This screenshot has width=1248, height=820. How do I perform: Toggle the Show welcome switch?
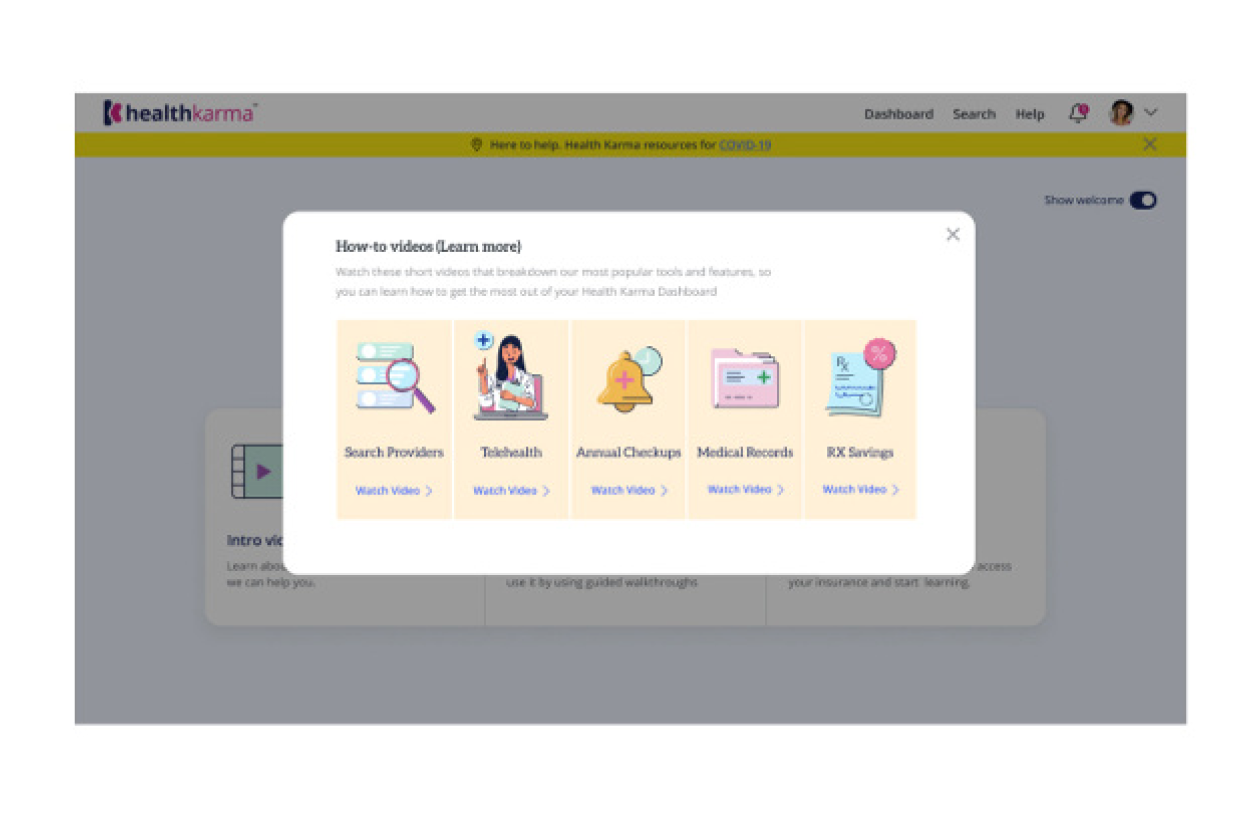click(x=1143, y=200)
